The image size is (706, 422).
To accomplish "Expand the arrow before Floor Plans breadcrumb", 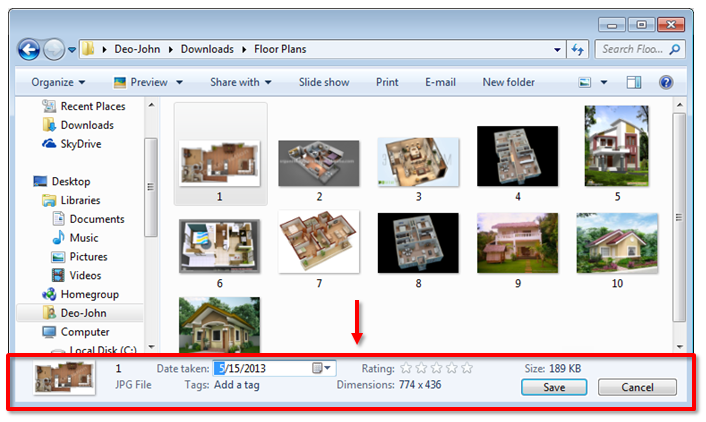I will coord(244,50).
